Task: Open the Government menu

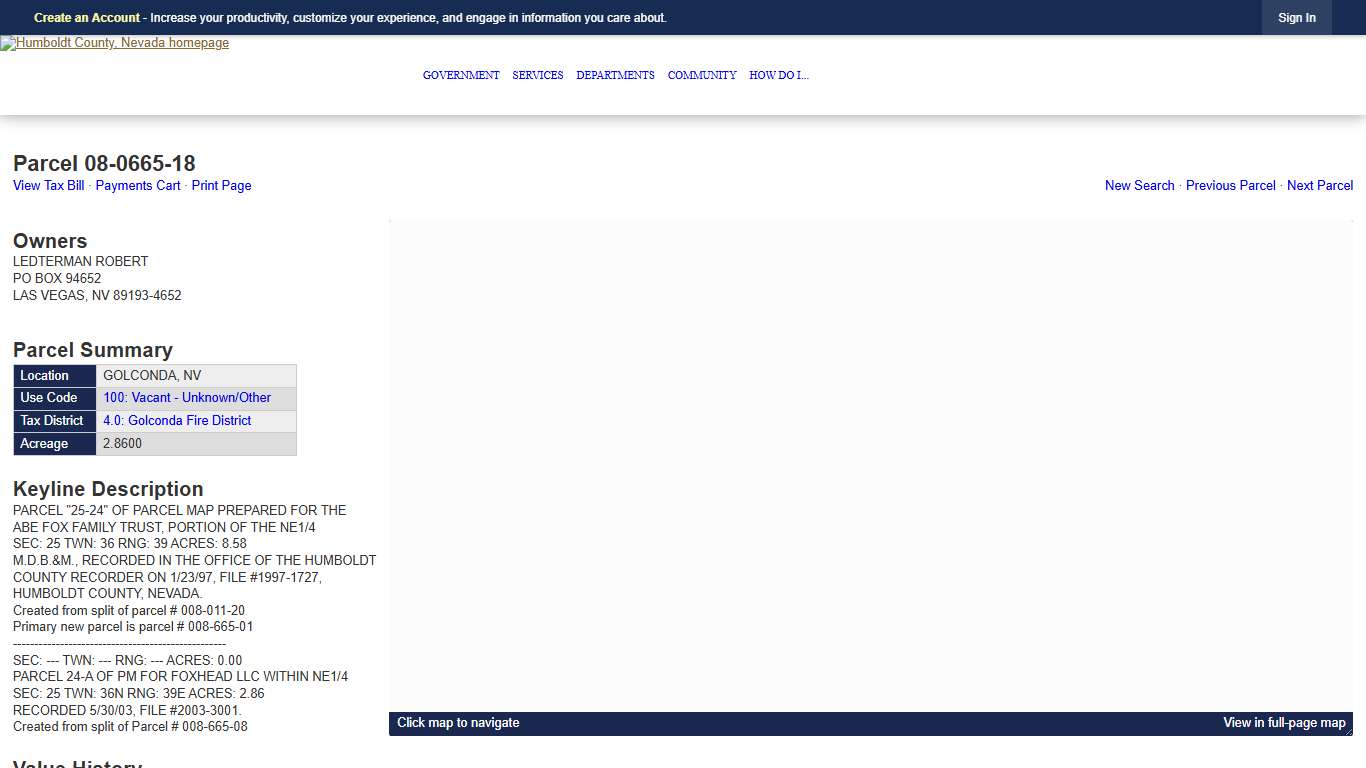Action: point(461,75)
